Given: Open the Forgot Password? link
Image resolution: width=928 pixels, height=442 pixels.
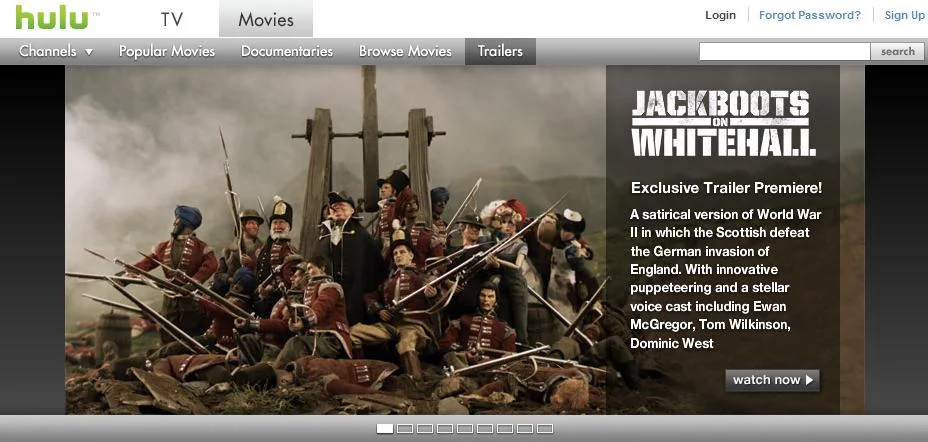Looking at the screenshot, I should (810, 15).
